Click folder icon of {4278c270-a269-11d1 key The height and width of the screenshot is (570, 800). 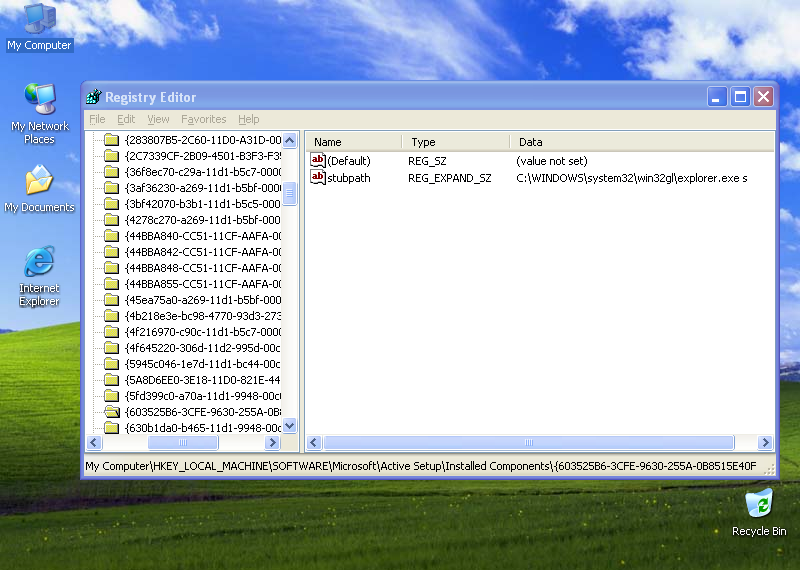coord(111,220)
